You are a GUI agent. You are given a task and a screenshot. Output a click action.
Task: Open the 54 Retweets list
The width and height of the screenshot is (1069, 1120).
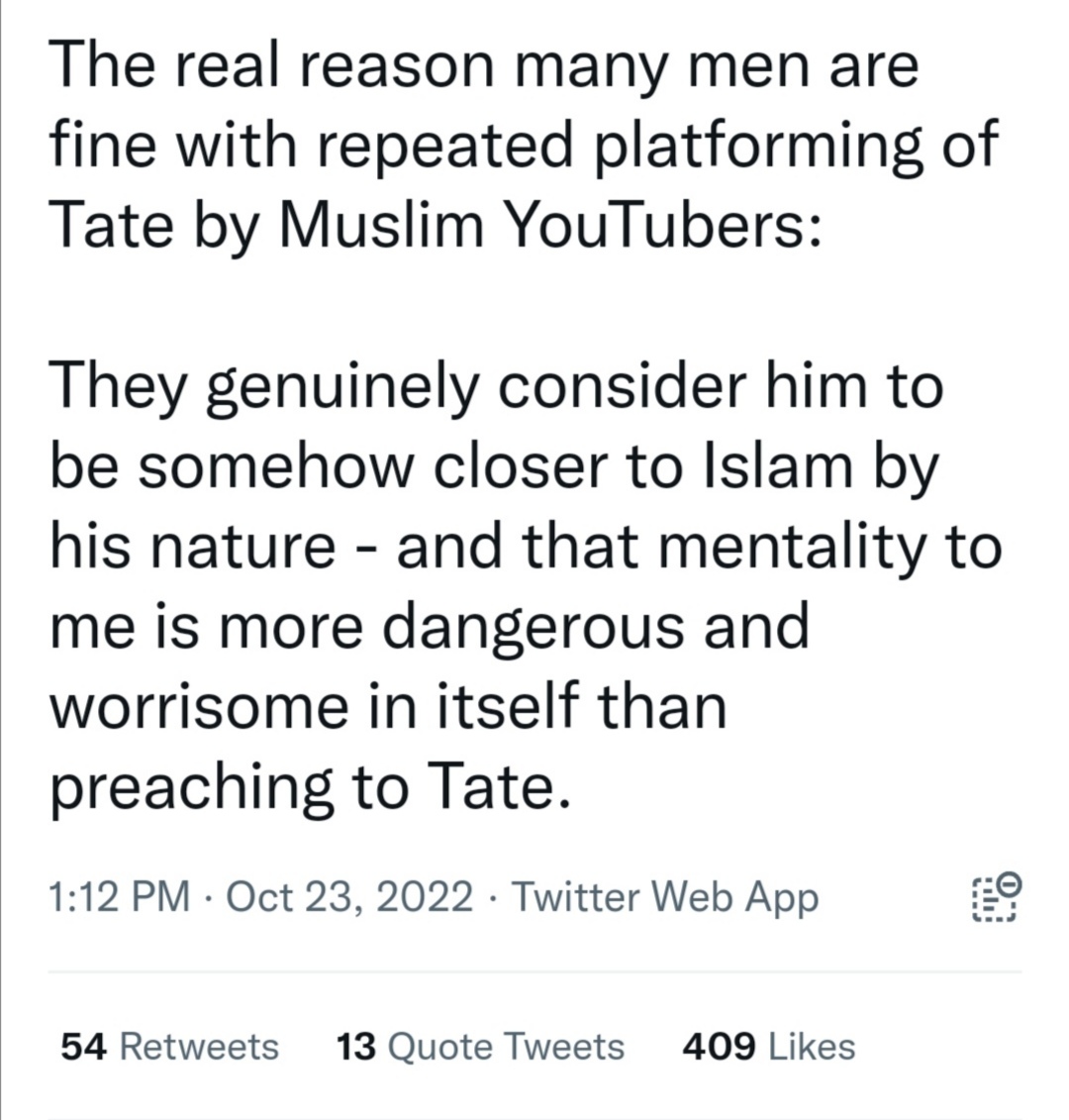(169, 1047)
